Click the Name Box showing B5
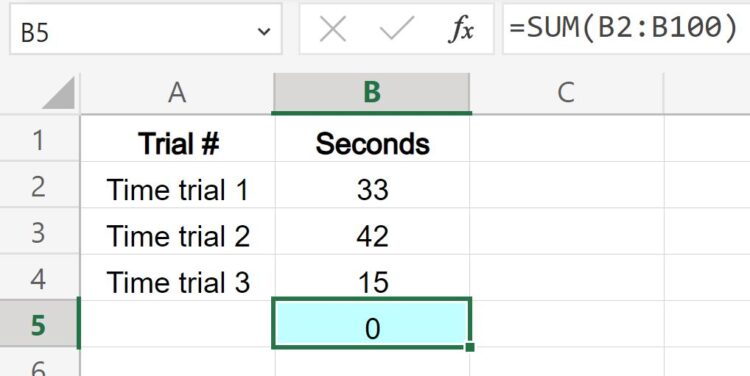The image size is (750, 376). click(146, 29)
